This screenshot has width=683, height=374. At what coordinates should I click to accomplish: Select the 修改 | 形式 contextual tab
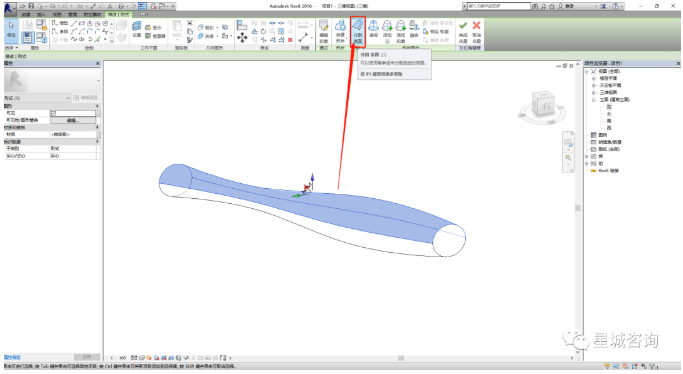pos(119,14)
